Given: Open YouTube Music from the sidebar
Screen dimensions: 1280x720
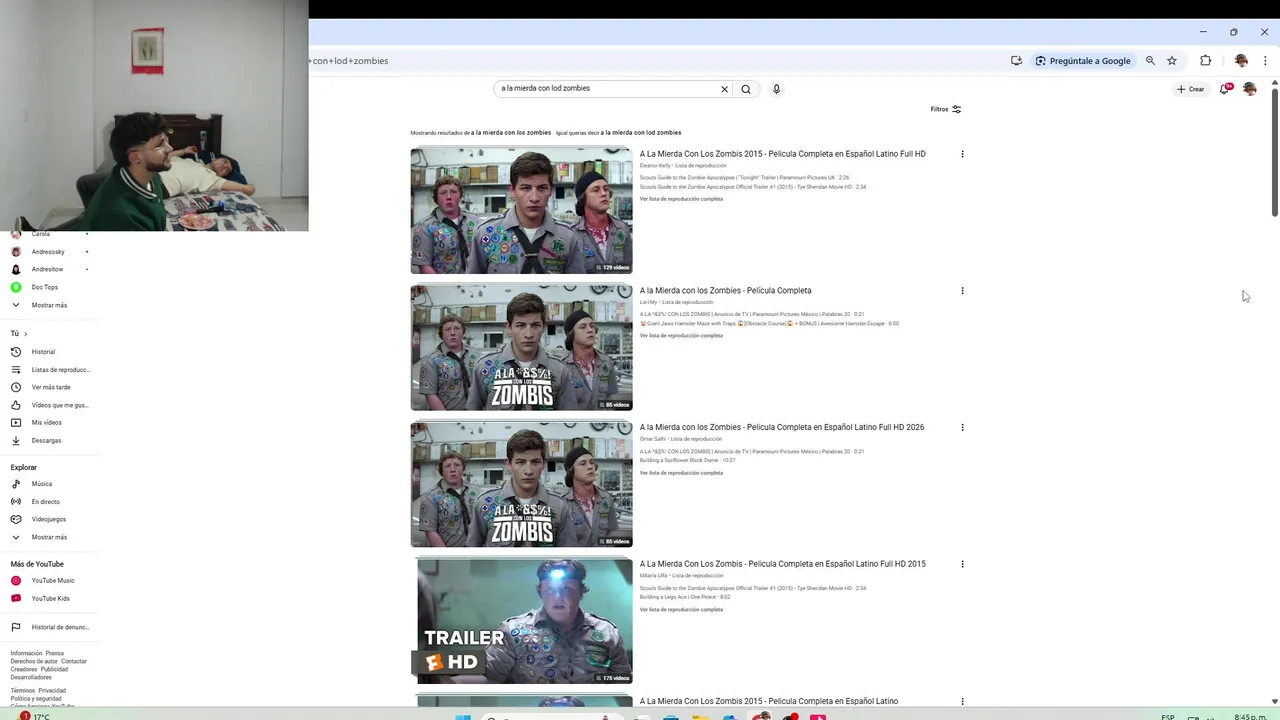Looking at the screenshot, I should click(x=50, y=581).
